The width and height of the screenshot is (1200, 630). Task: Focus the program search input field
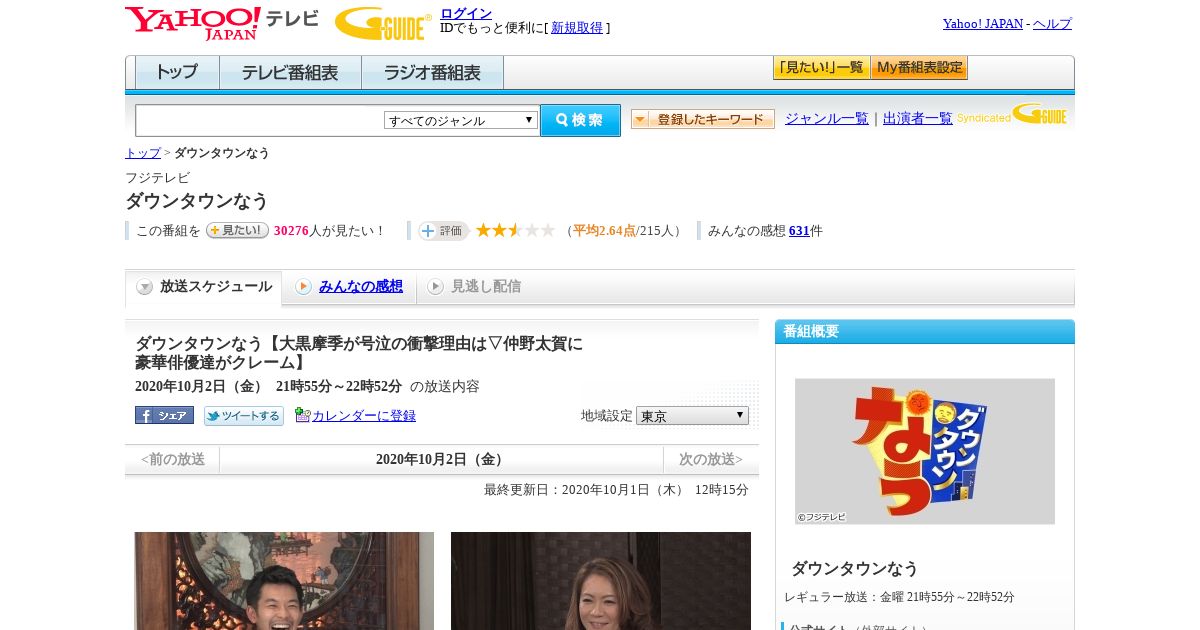coord(260,120)
